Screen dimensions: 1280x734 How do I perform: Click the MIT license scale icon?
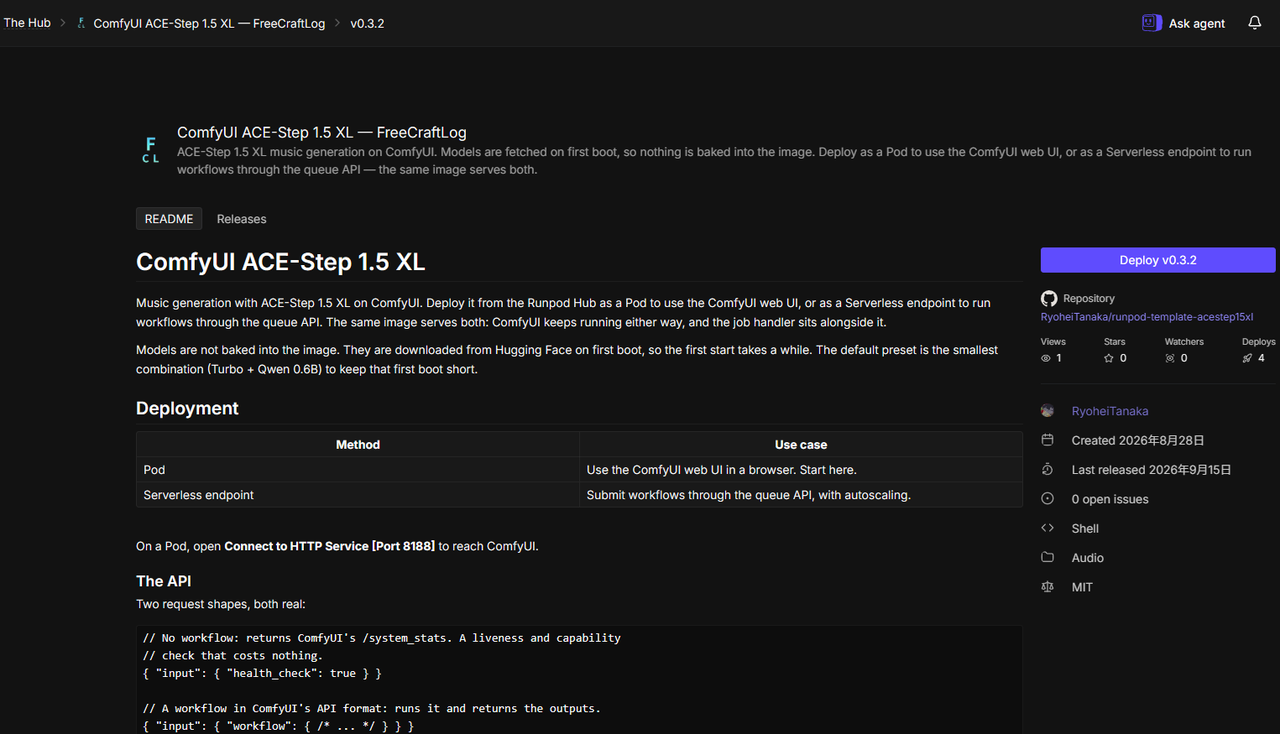[x=1047, y=587]
